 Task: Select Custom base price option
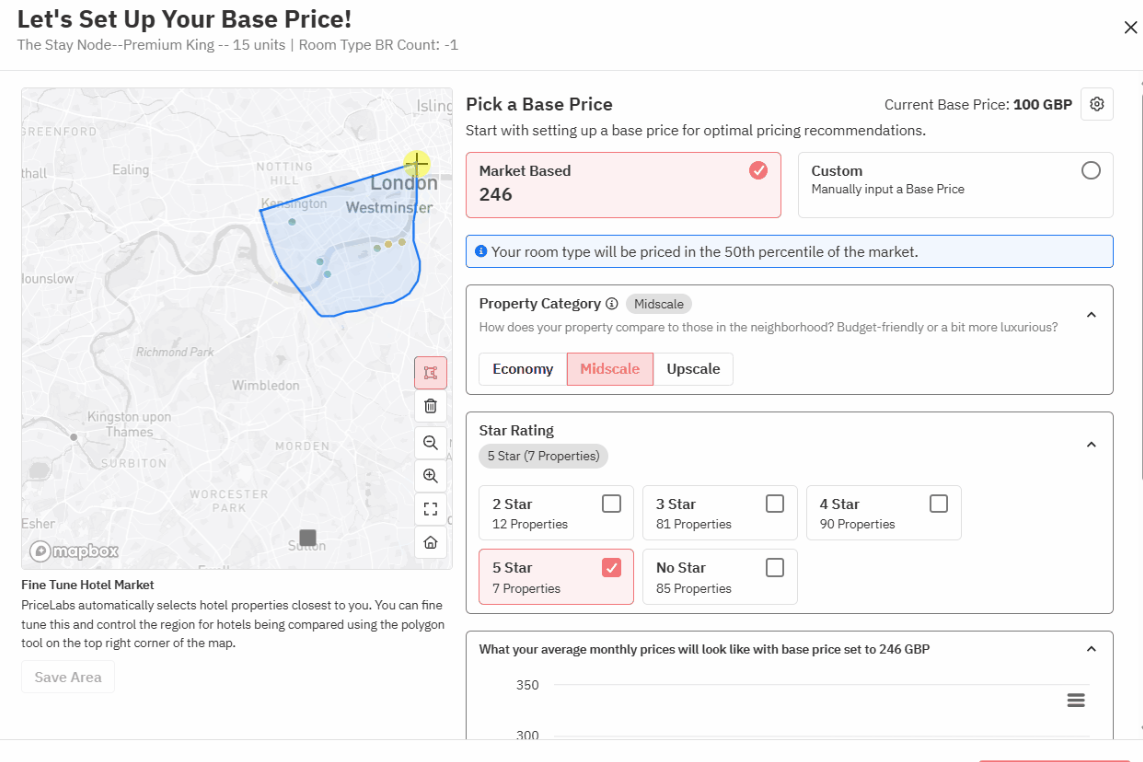(x=956, y=184)
